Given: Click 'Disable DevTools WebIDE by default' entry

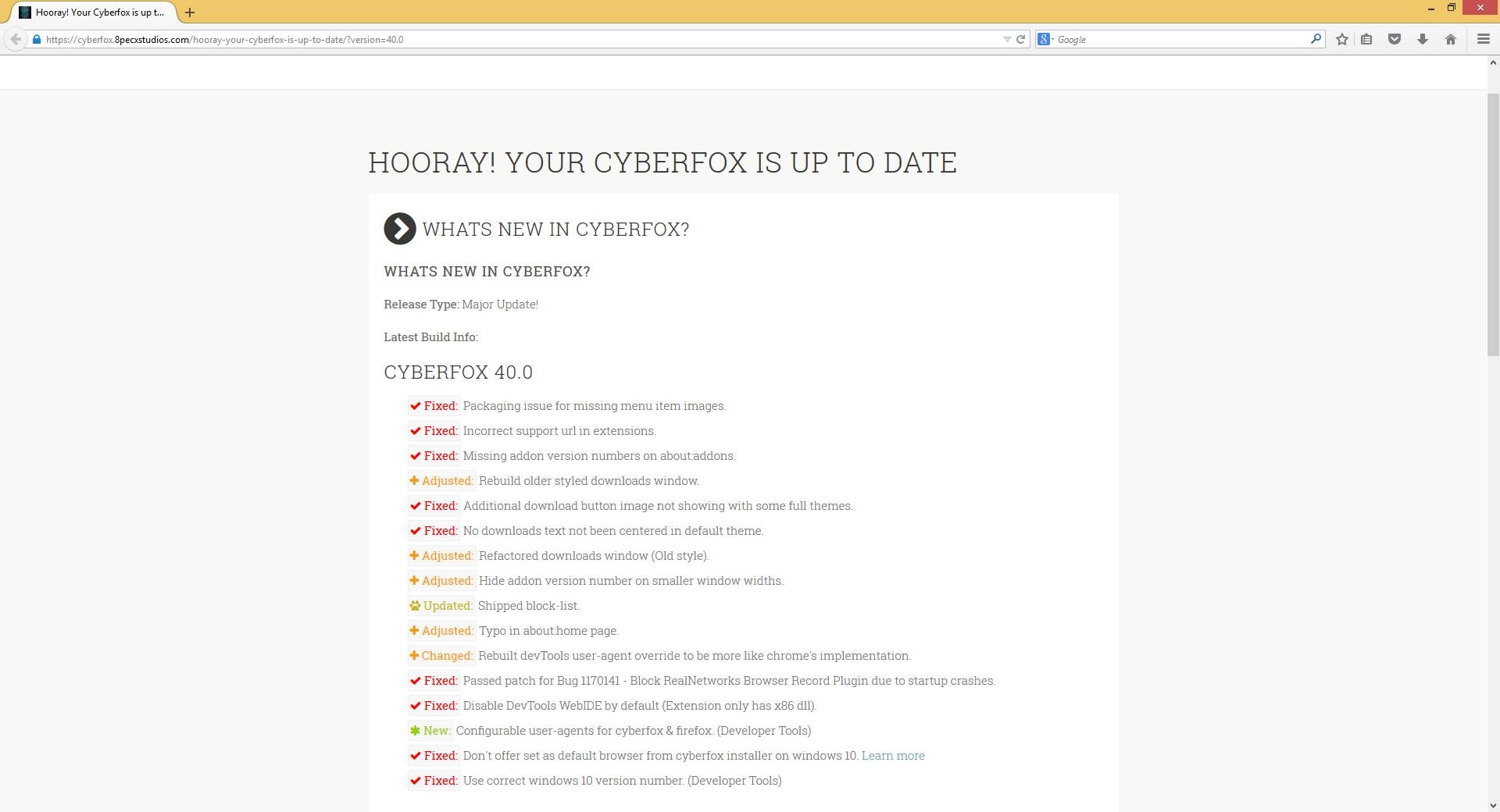Looking at the screenshot, I should [x=640, y=706].
